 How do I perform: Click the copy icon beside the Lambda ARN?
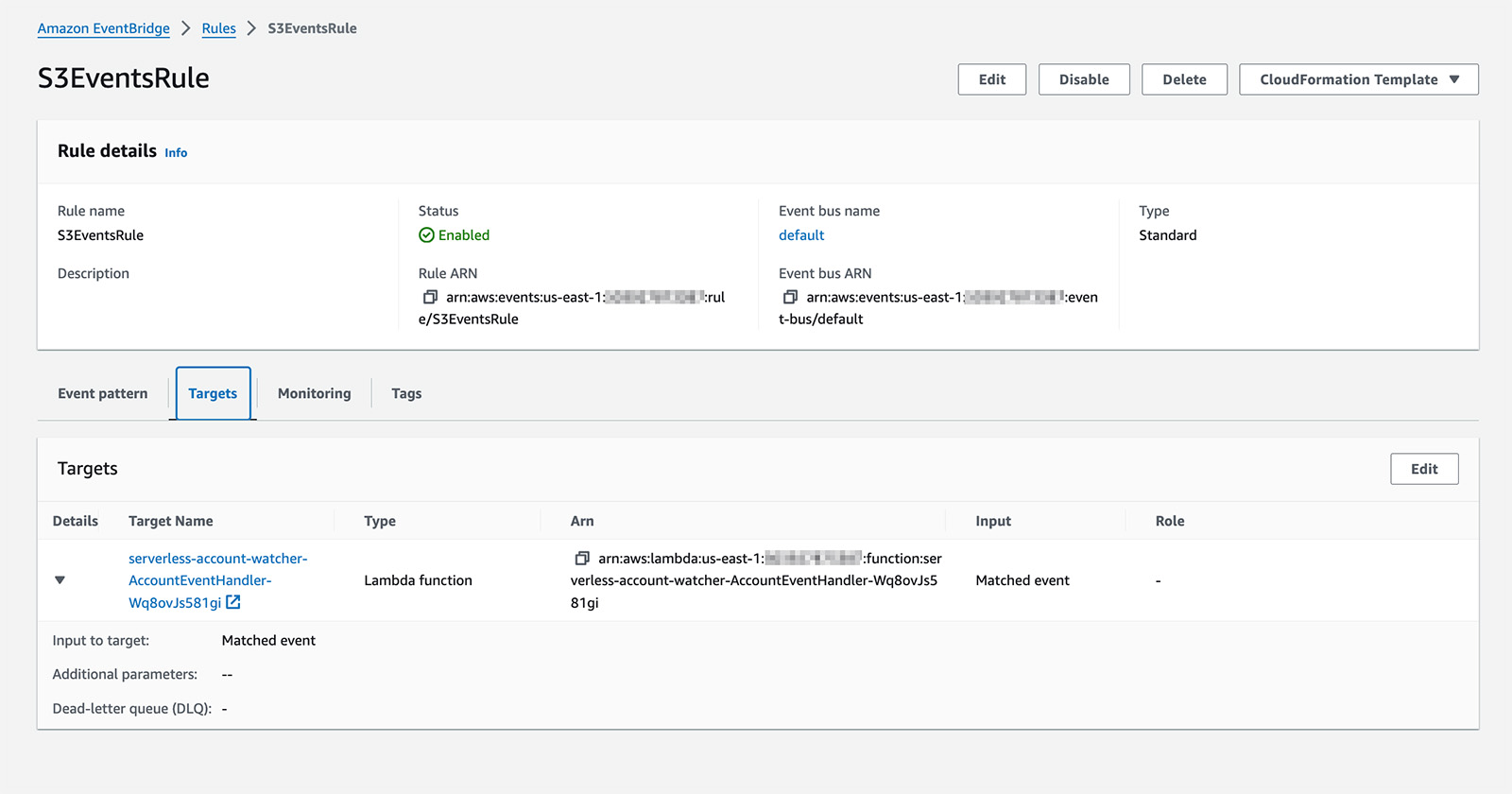point(582,559)
